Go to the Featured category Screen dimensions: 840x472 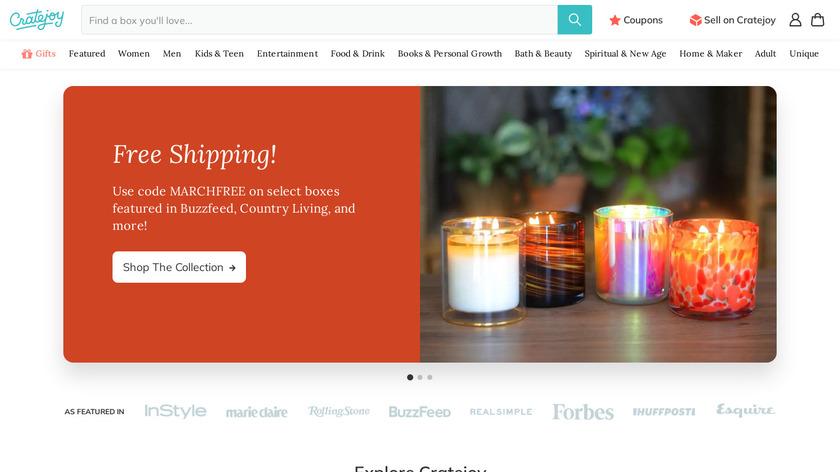tap(87, 54)
